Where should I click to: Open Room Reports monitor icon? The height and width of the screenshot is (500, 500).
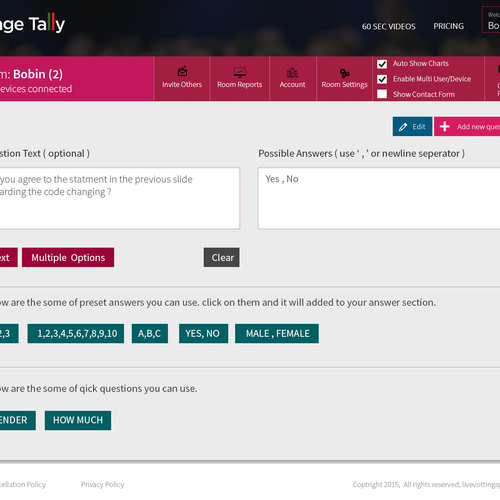240,72
